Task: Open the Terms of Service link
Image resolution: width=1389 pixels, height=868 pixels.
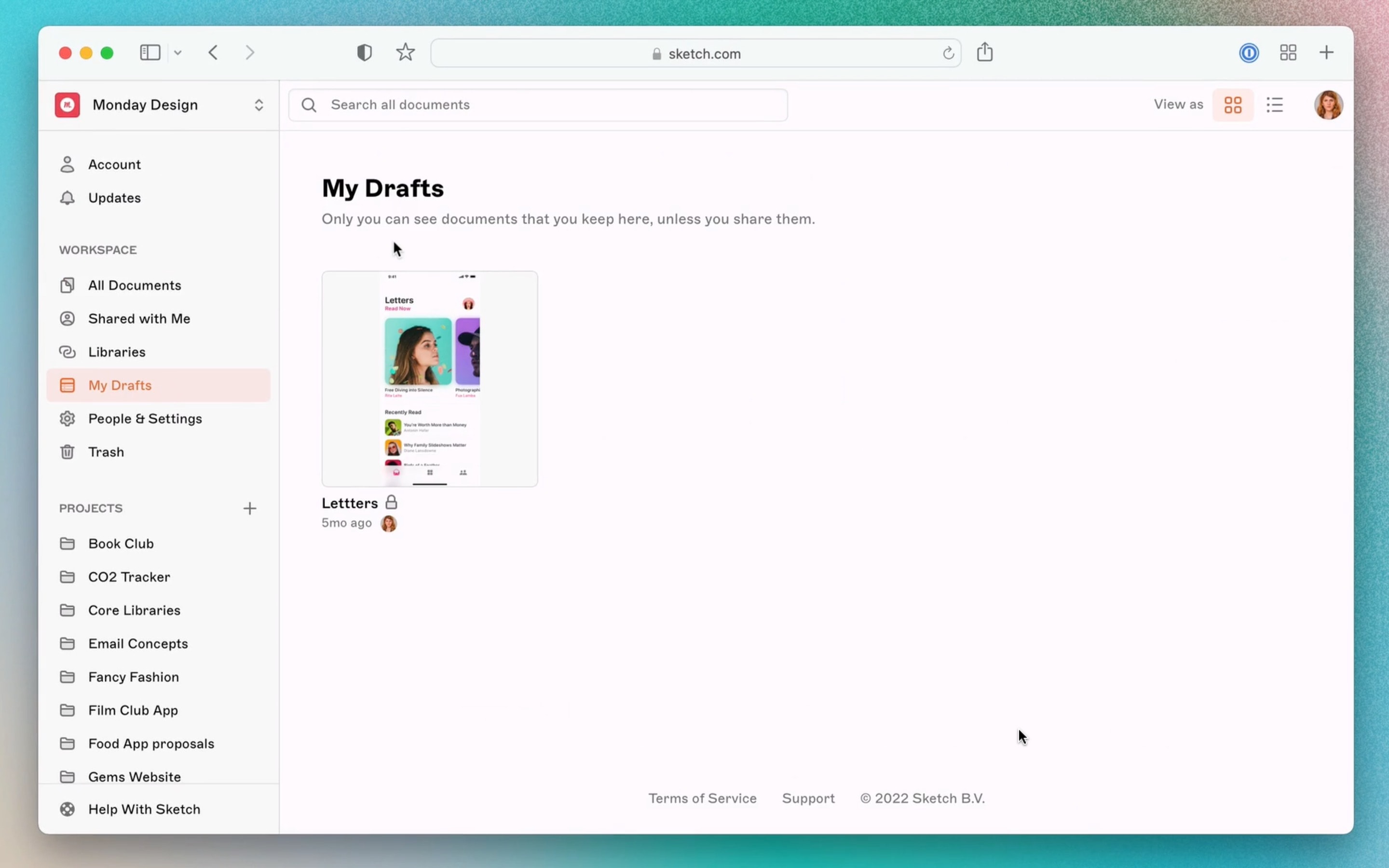Action: [703, 799]
